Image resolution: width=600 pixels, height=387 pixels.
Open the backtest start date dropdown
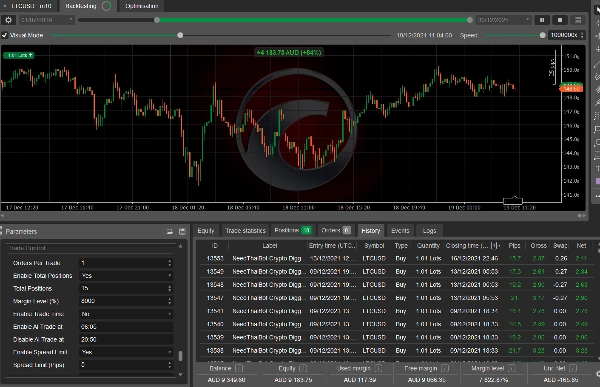point(46,20)
